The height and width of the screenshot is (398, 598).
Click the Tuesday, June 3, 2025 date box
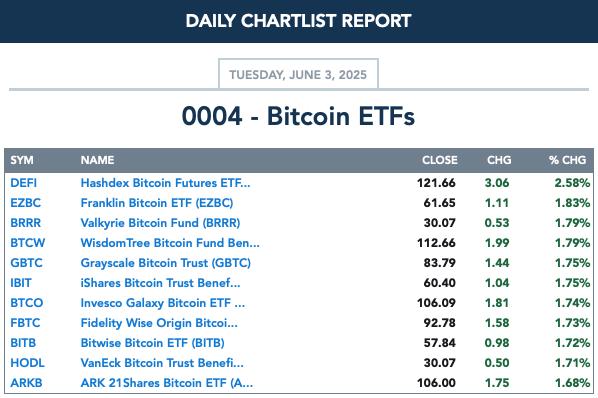(x=298, y=74)
